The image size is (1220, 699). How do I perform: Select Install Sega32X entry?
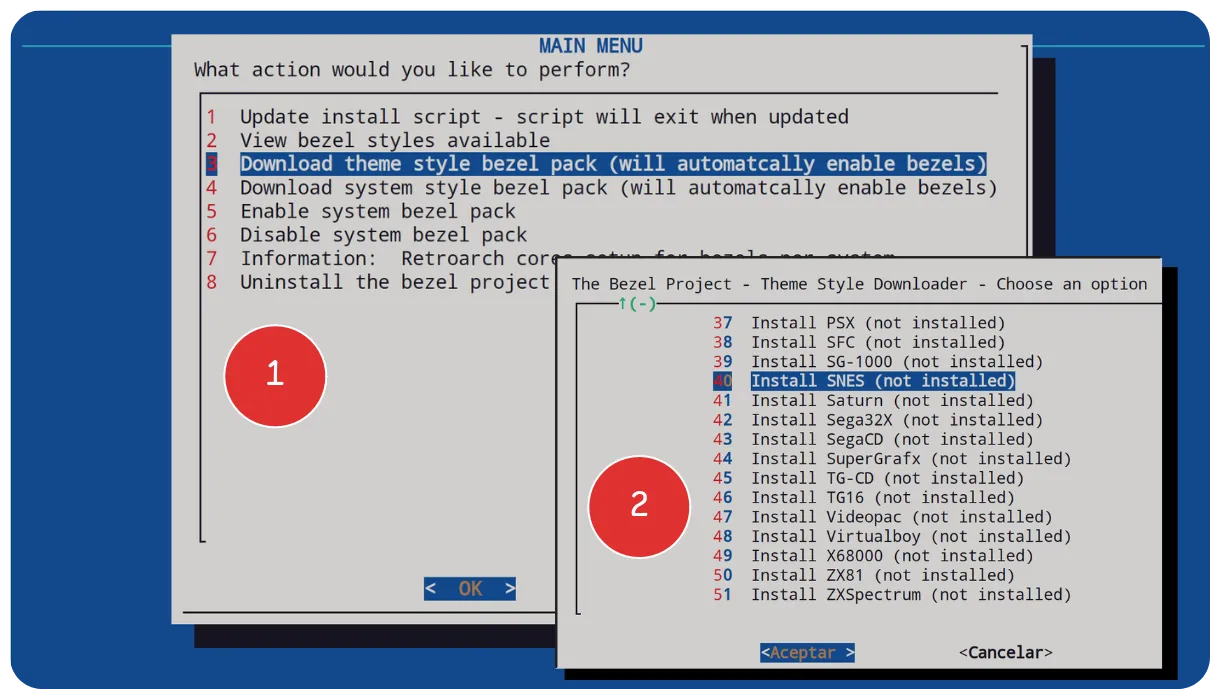(x=896, y=420)
